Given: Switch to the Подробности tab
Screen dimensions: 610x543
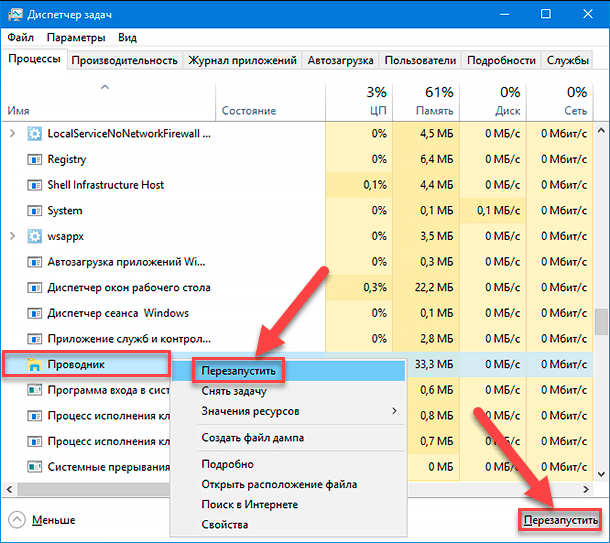Looking at the screenshot, I should tap(501, 60).
